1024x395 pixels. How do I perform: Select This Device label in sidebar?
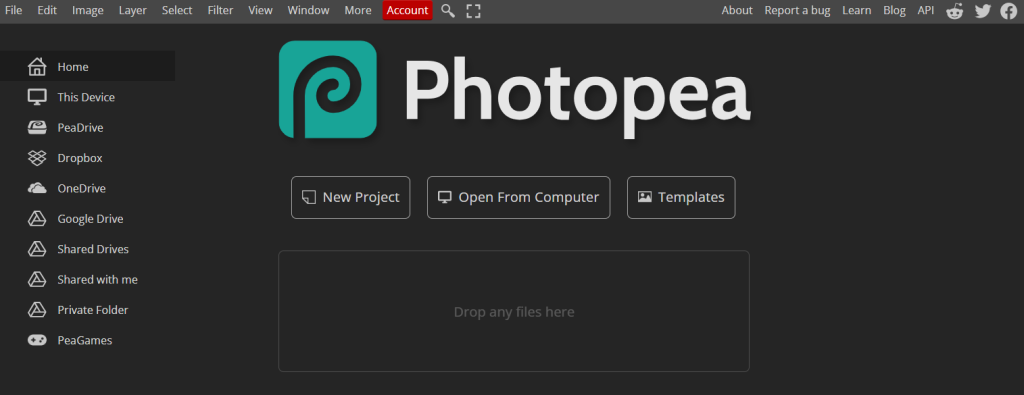86,97
